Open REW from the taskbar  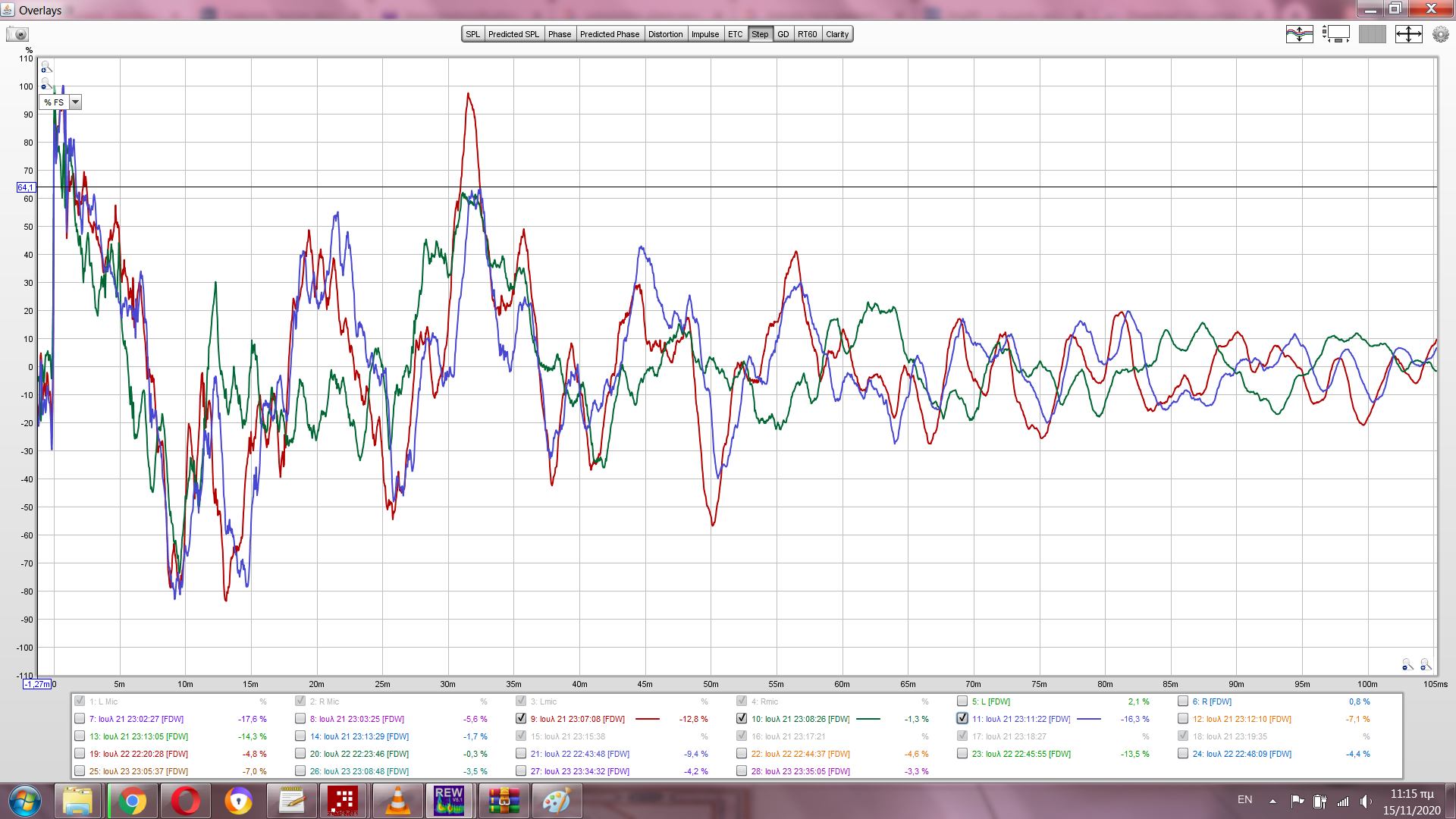(448, 801)
